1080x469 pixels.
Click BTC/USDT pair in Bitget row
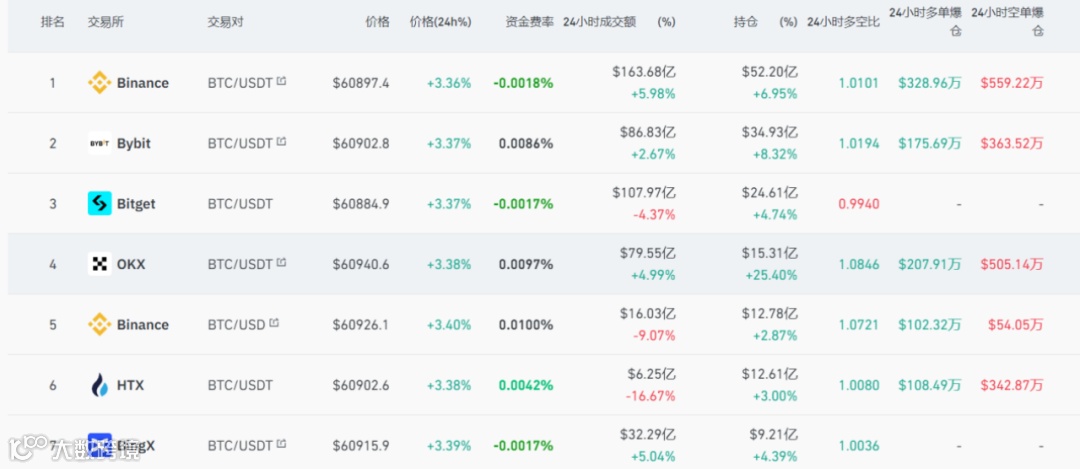click(240, 204)
